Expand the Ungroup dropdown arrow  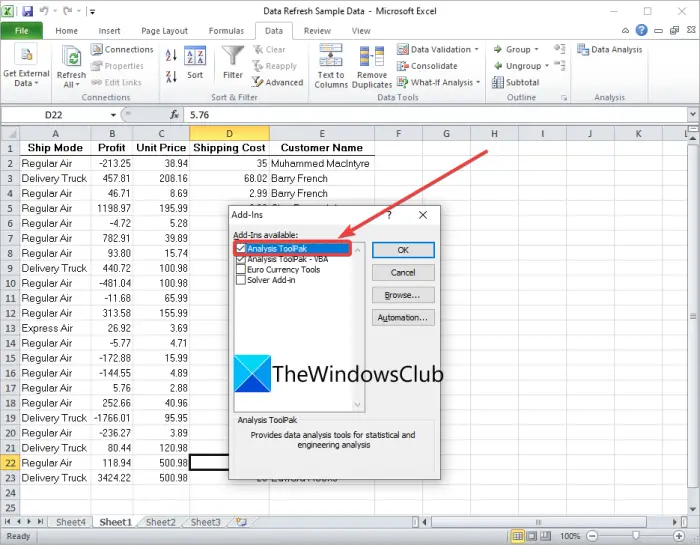(x=547, y=66)
